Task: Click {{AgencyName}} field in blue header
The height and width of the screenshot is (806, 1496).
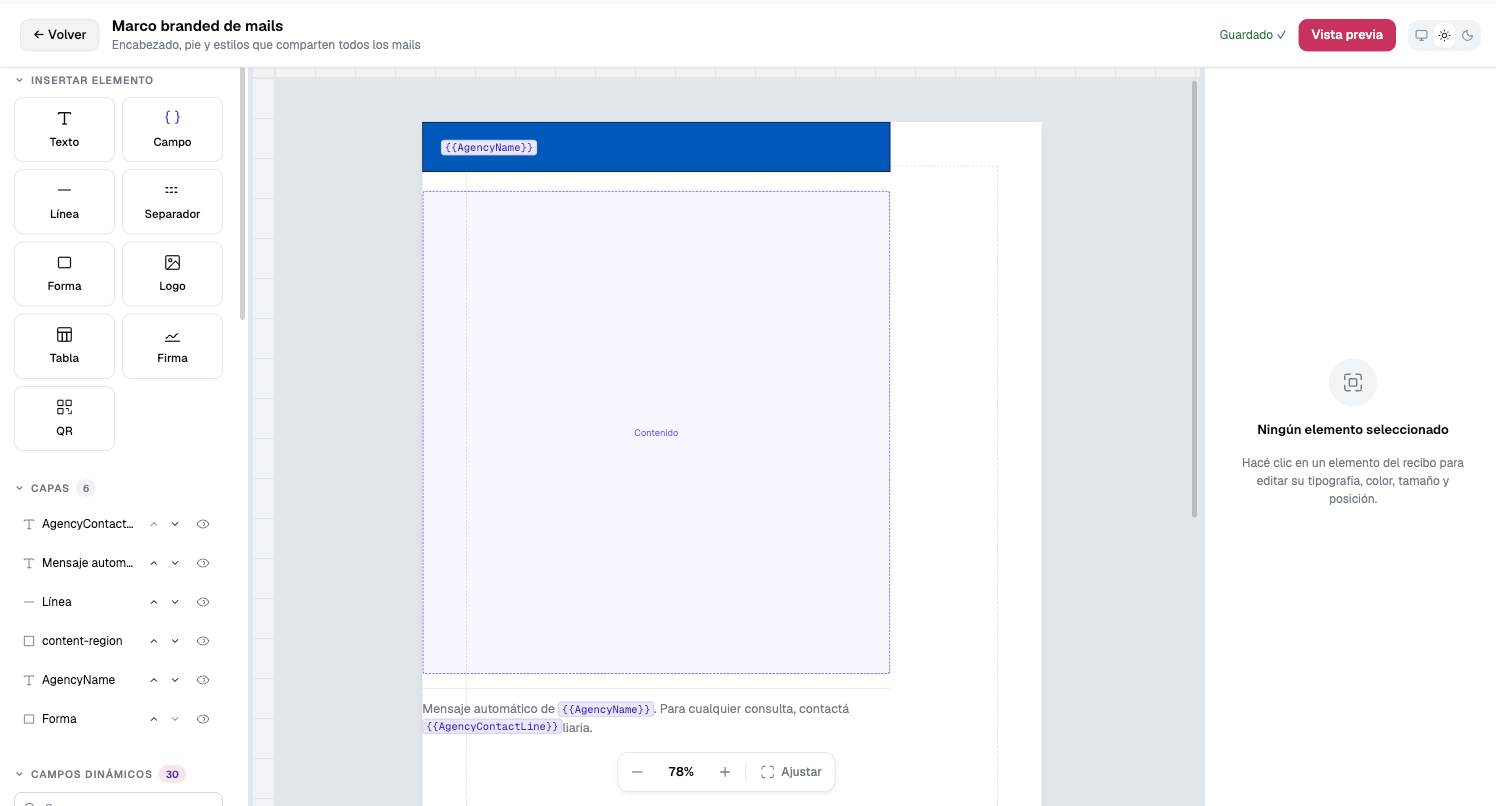Action: (489, 148)
